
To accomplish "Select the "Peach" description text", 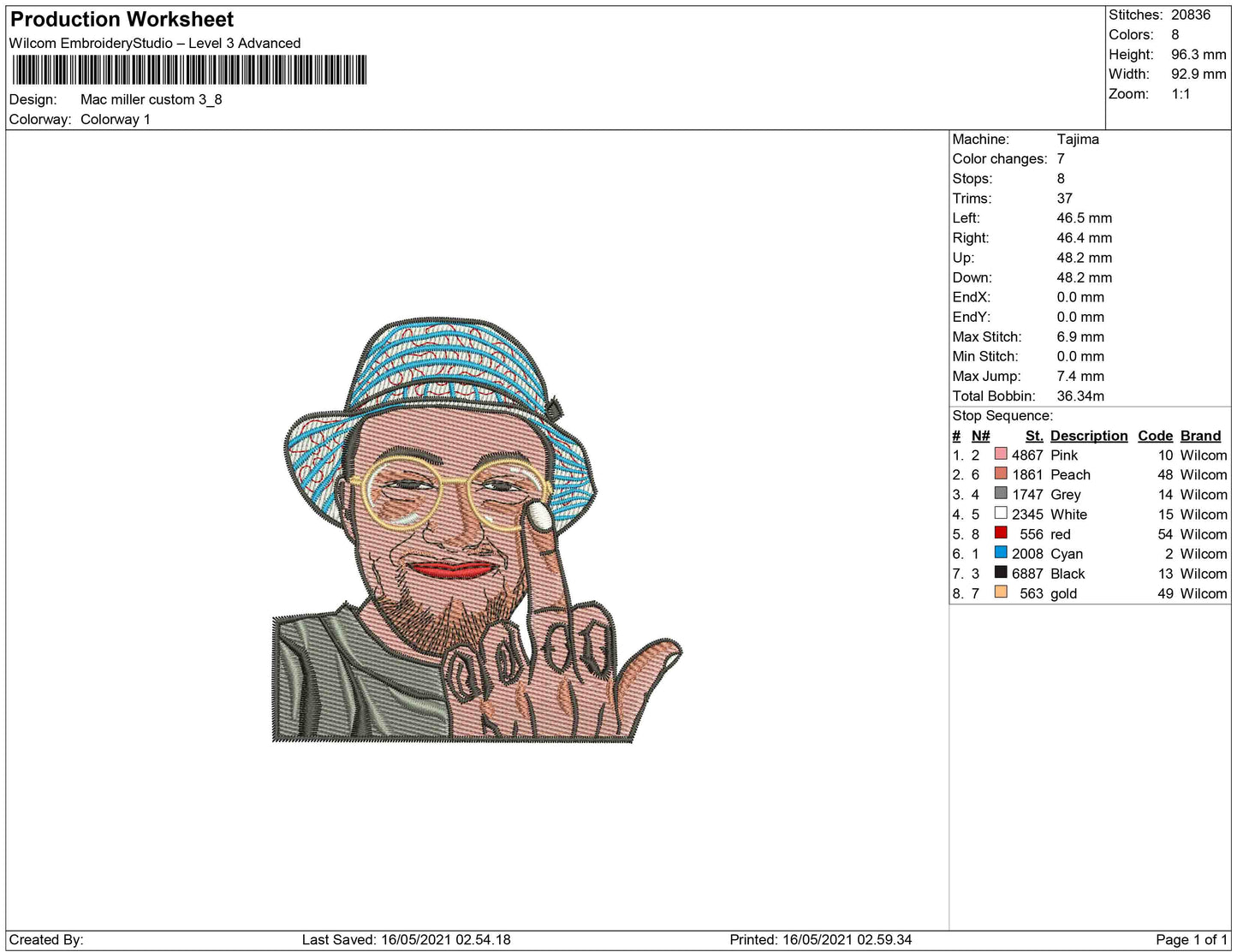I will (1070, 474).
